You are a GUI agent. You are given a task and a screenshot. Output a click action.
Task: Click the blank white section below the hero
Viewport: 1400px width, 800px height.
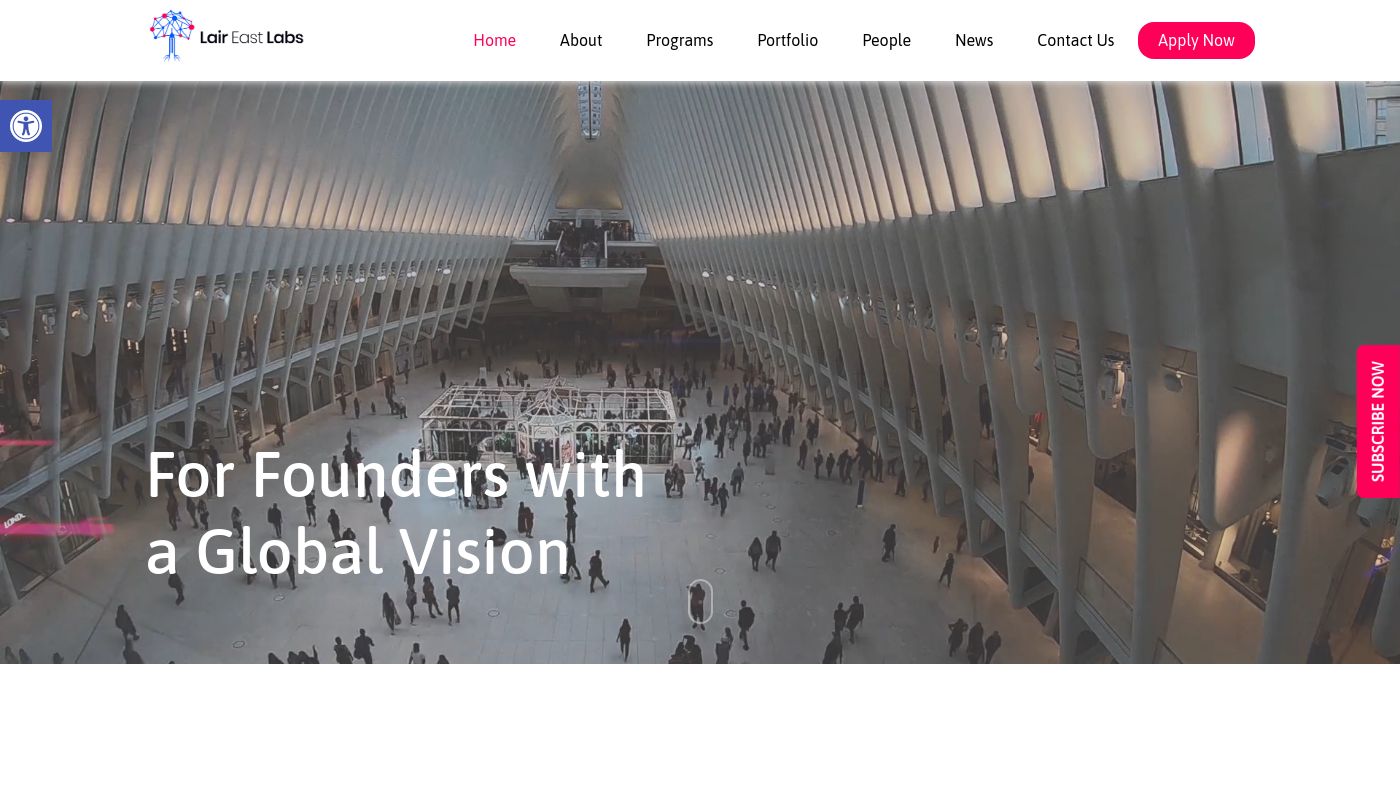click(700, 732)
